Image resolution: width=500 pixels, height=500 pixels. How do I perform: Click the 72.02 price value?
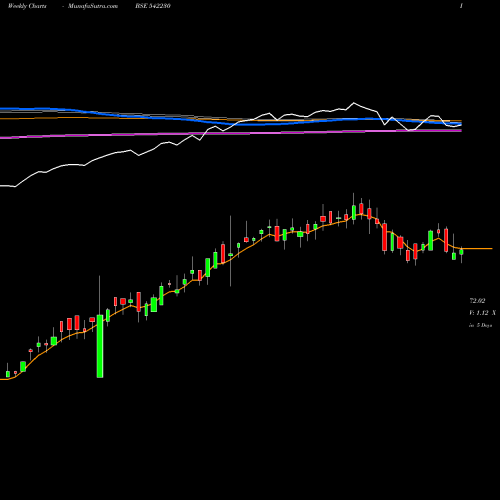(x=477, y=301)
